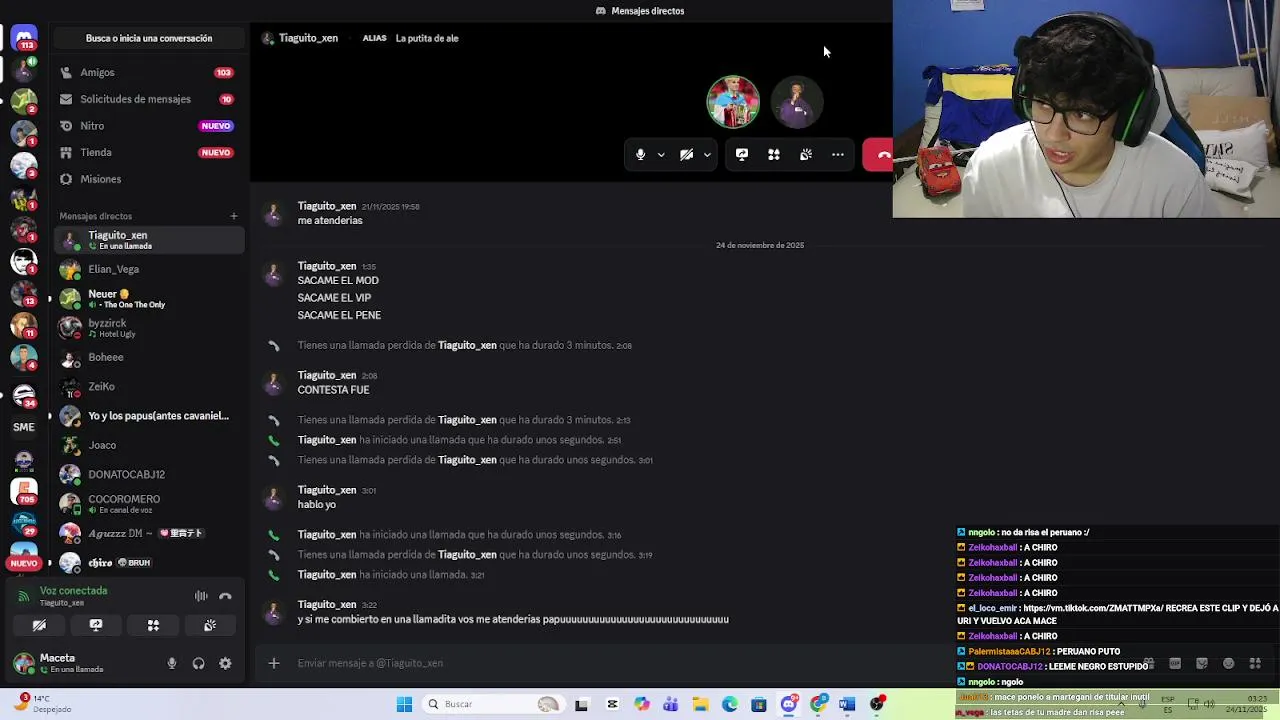The height and width of the screenshot is (720, 1280).
Task: Open the Tienda page
Action: coord(149,153)
